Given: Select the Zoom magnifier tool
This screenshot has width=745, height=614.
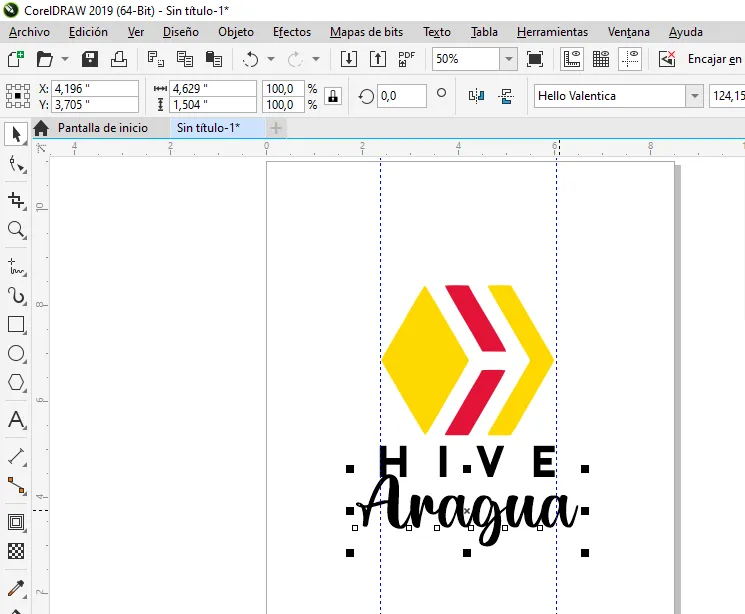Looking at the screenshot, I should point(17,230).
